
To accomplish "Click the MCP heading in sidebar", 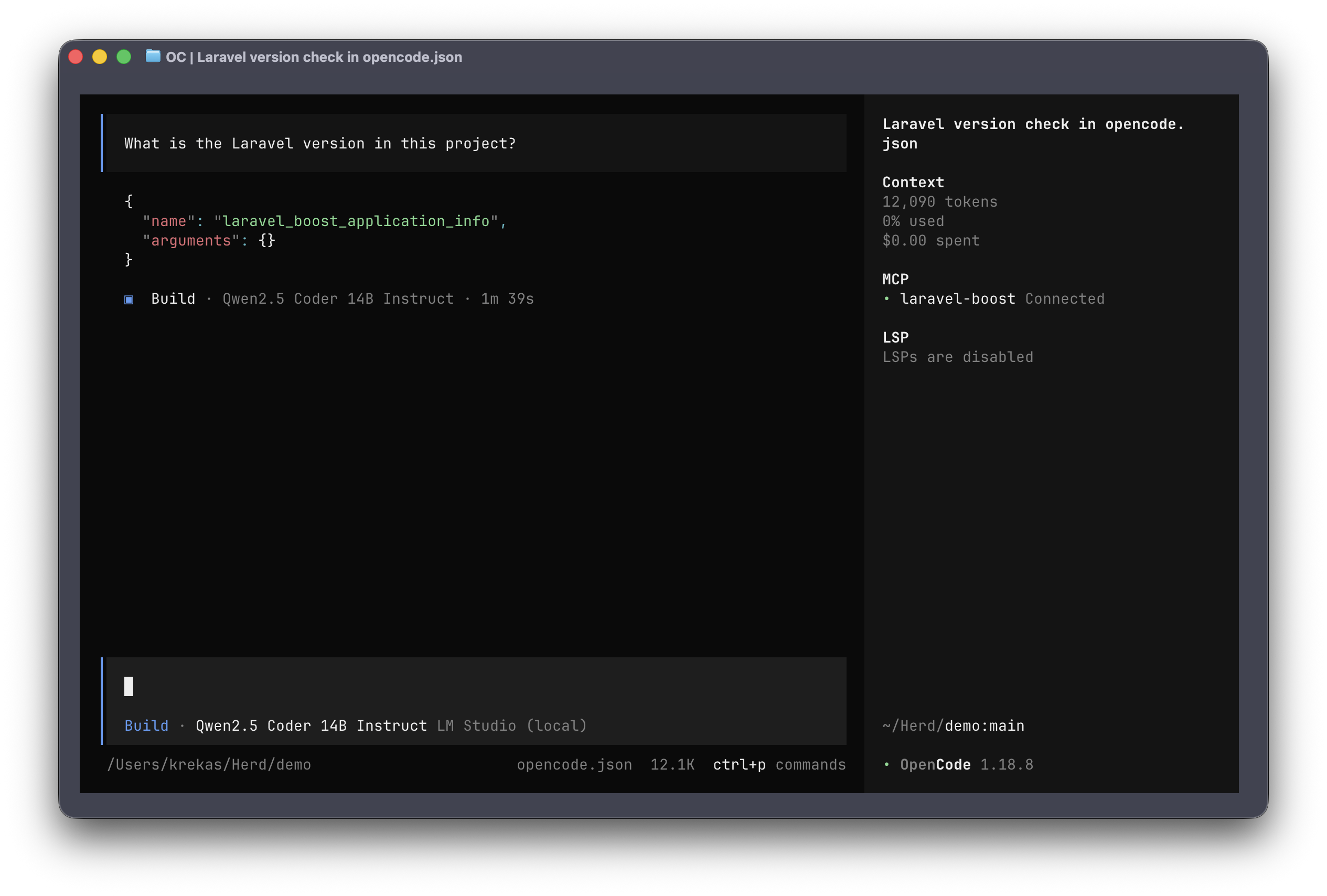I will point(895,279).
